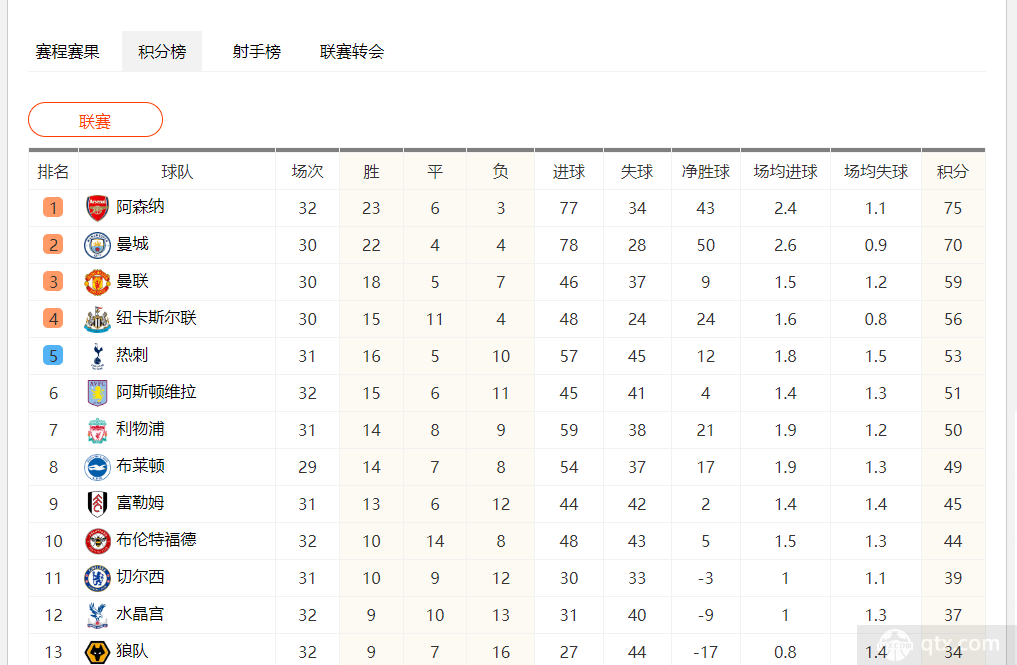Open the 水晶宫 team link

(x=140, y=614)
